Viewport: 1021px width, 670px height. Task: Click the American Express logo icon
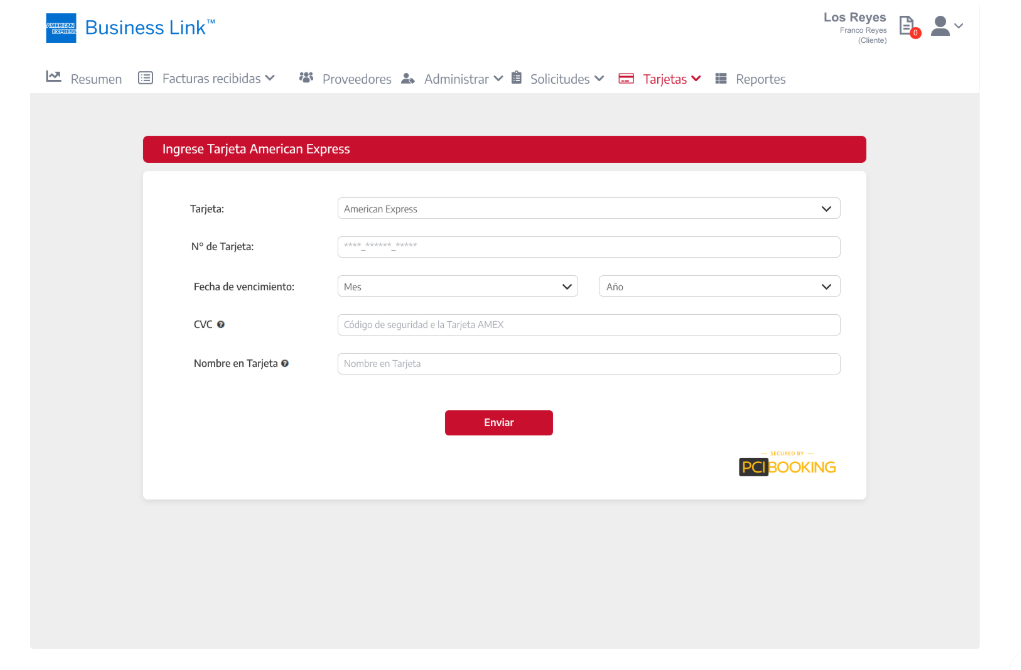pos(61,28)
